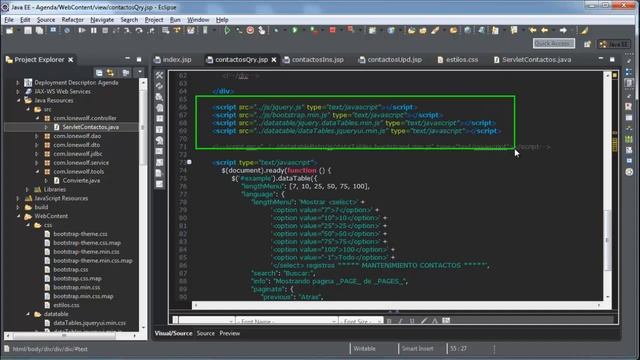The width and height of the screenshot is (640, 360).
Task: Click the New file toolbar icon
Action: 9,31
